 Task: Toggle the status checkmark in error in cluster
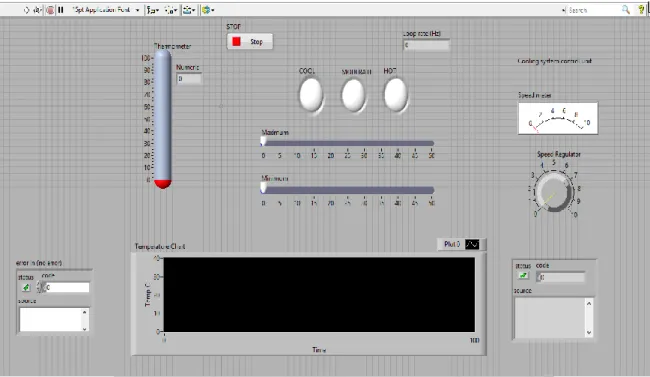(26, 287)
